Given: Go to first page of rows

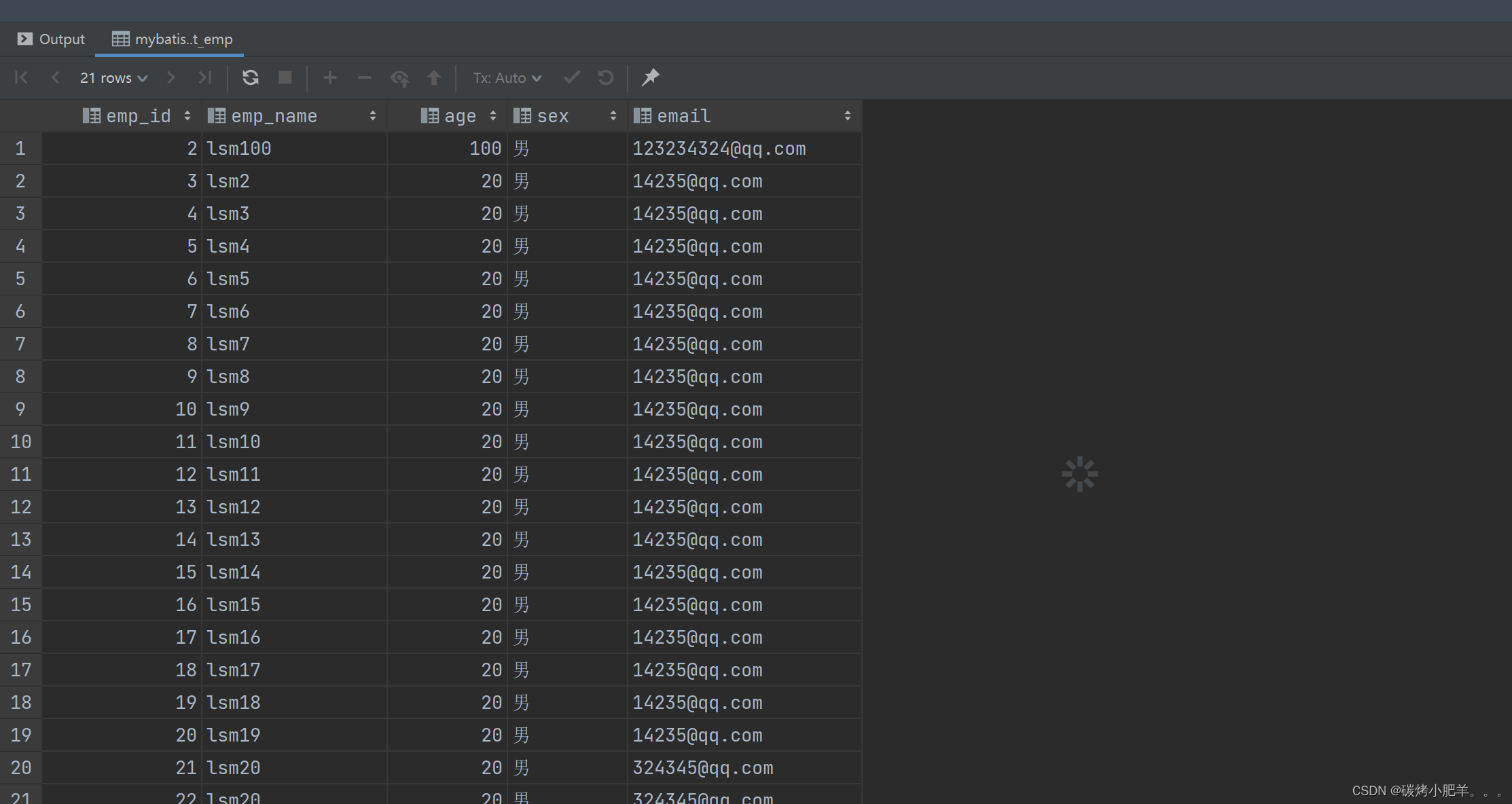Looking at the screenshot, I should (x=21, y=77).
